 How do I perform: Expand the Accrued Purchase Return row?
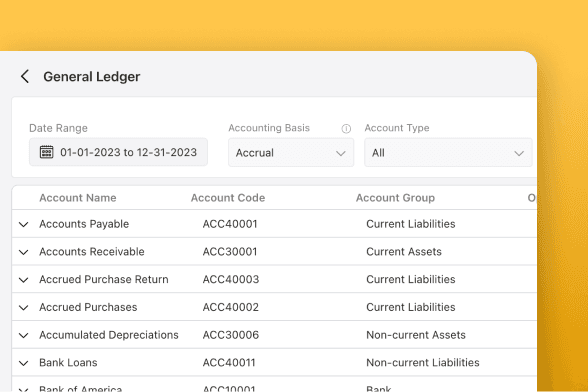coord(24,280)
